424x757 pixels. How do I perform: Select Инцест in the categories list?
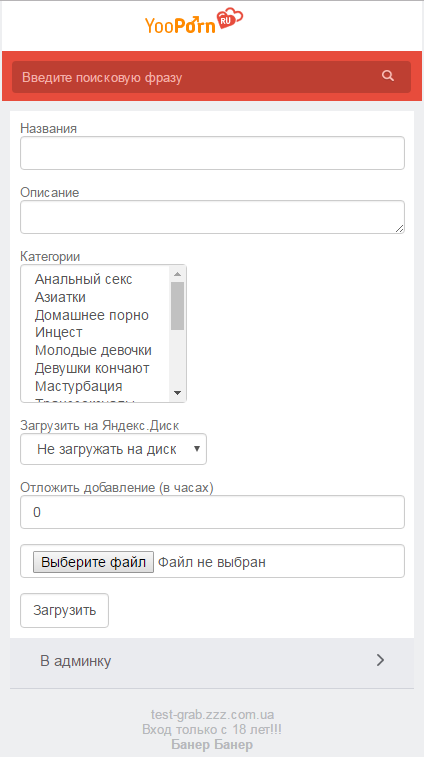(58, 333)
